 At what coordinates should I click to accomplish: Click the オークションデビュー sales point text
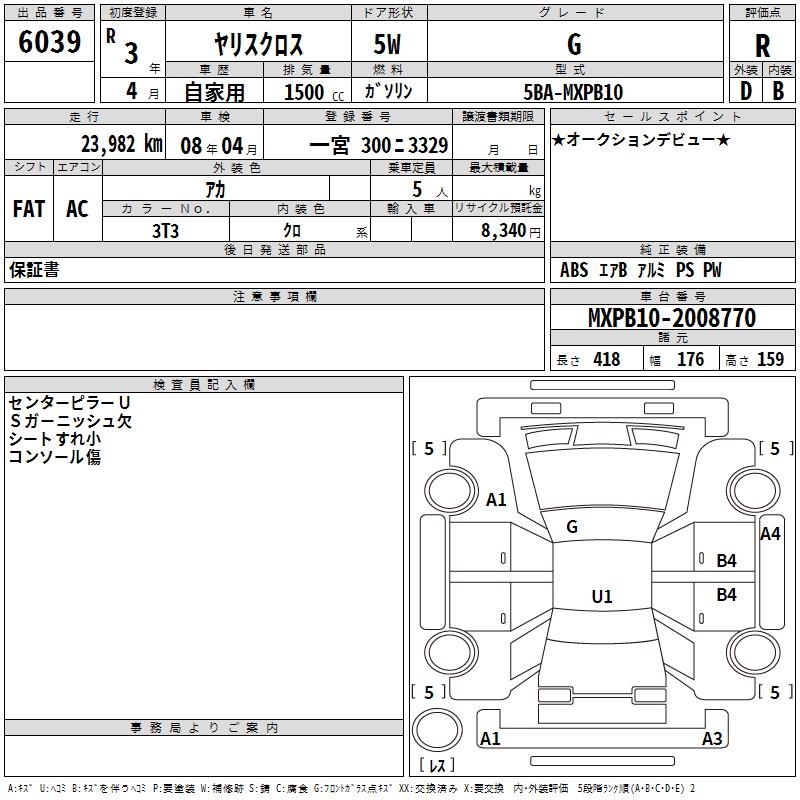click(641, 139)
